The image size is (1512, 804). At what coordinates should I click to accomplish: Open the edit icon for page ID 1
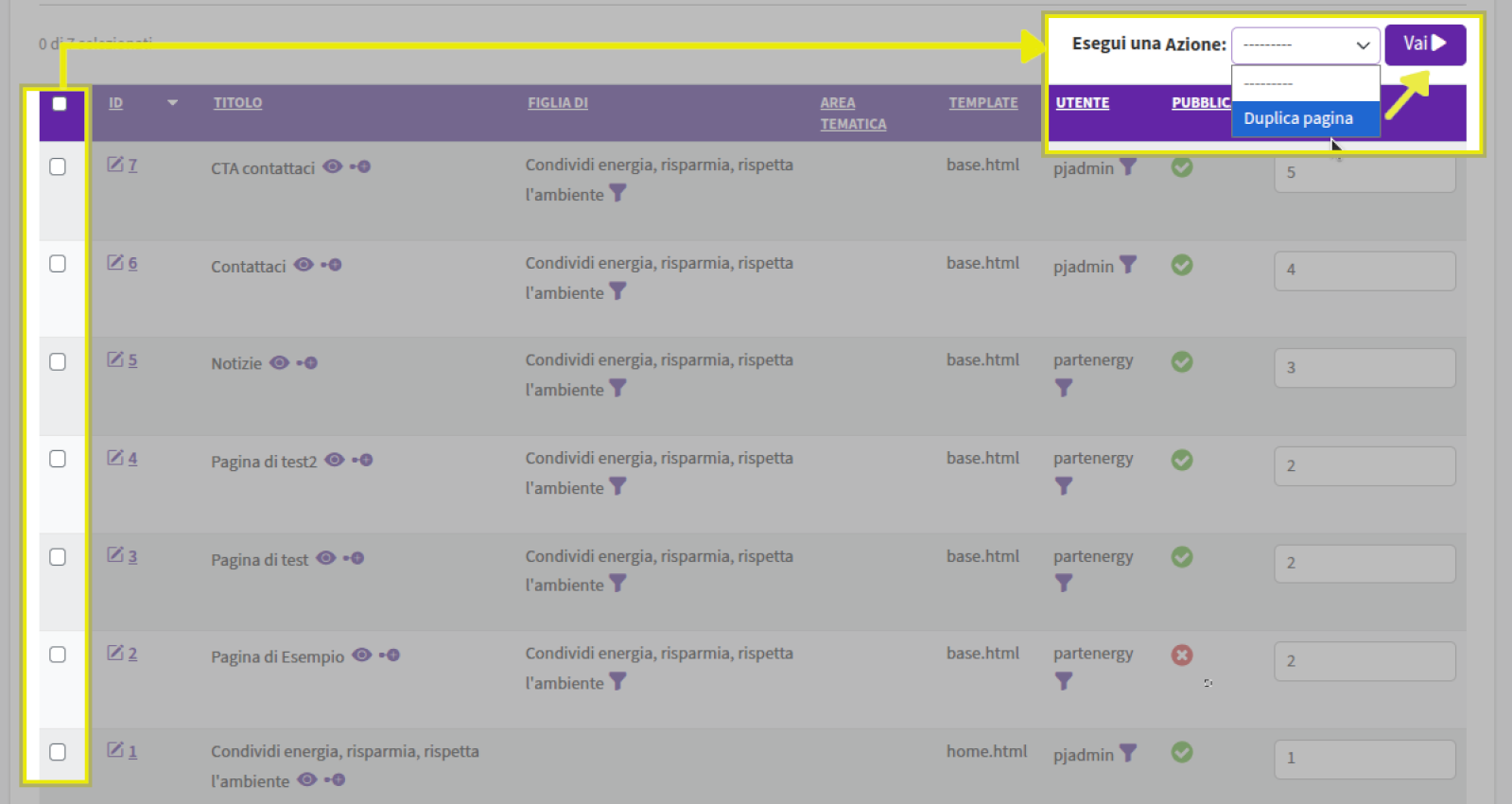[115, 750]
